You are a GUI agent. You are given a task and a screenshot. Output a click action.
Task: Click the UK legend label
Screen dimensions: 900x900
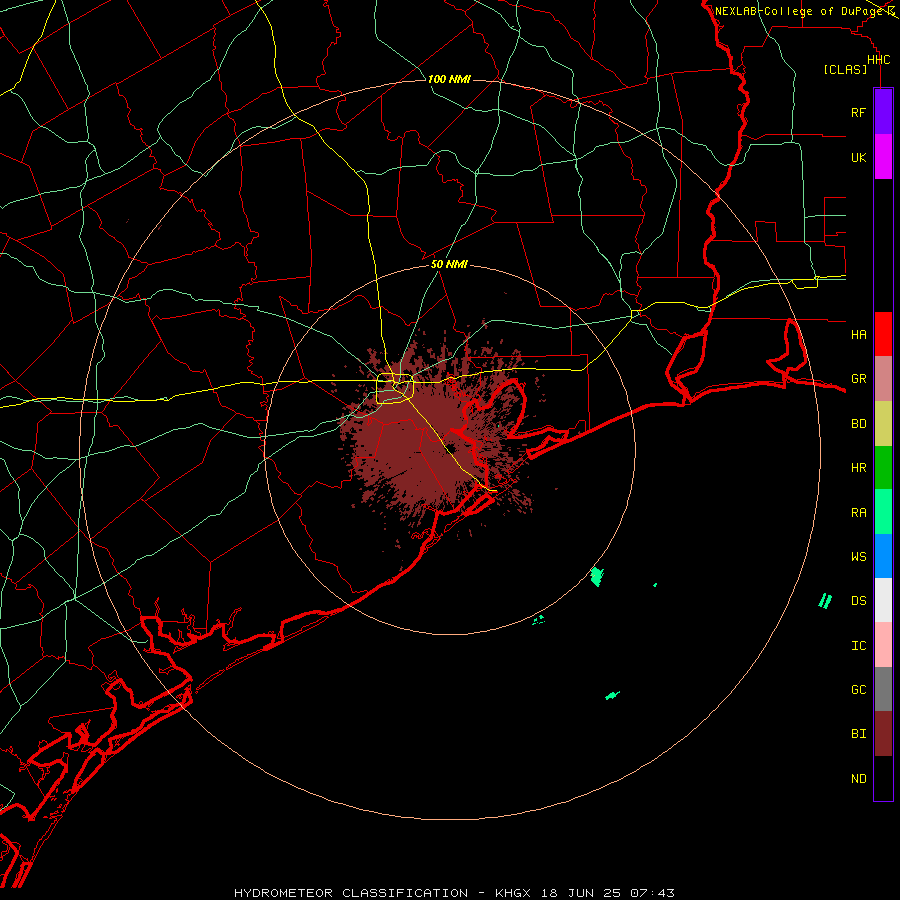coord(858,158)
